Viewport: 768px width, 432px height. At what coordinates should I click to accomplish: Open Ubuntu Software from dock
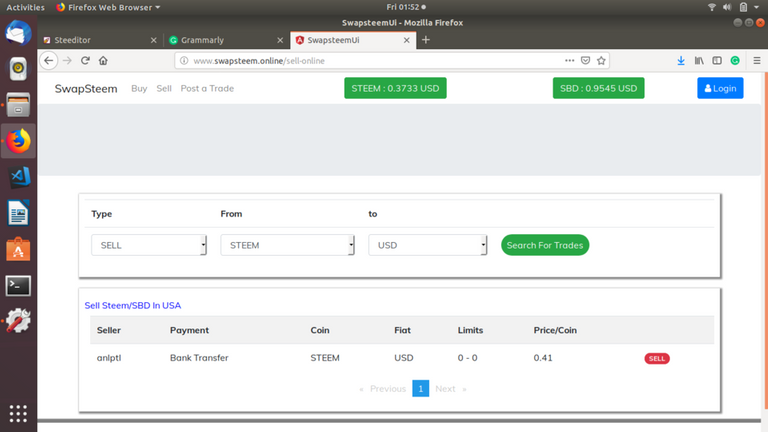(x=18, y=249)
